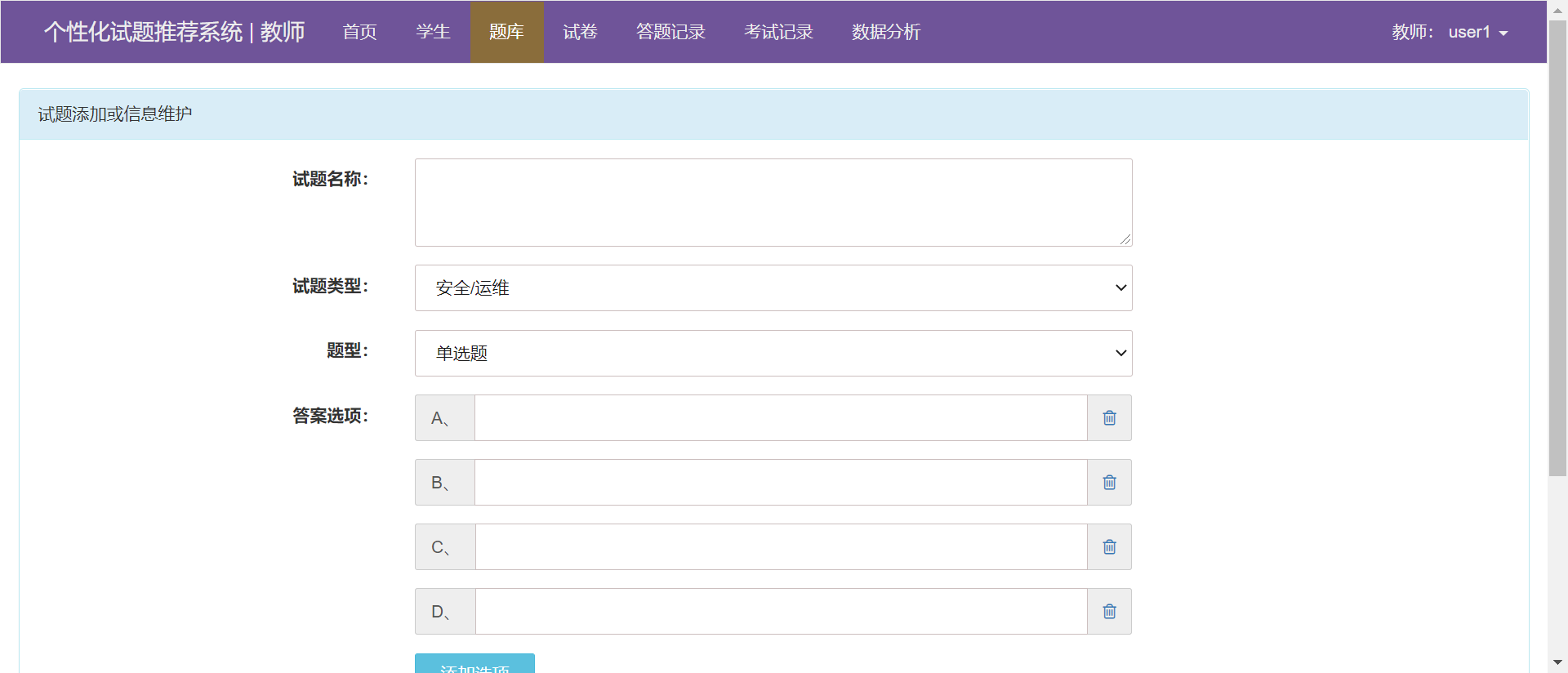Image resolution: width=1568 pixels, height=673 pixels.
Task: Click the C、 option prefix label
Action: pos(445,547)
